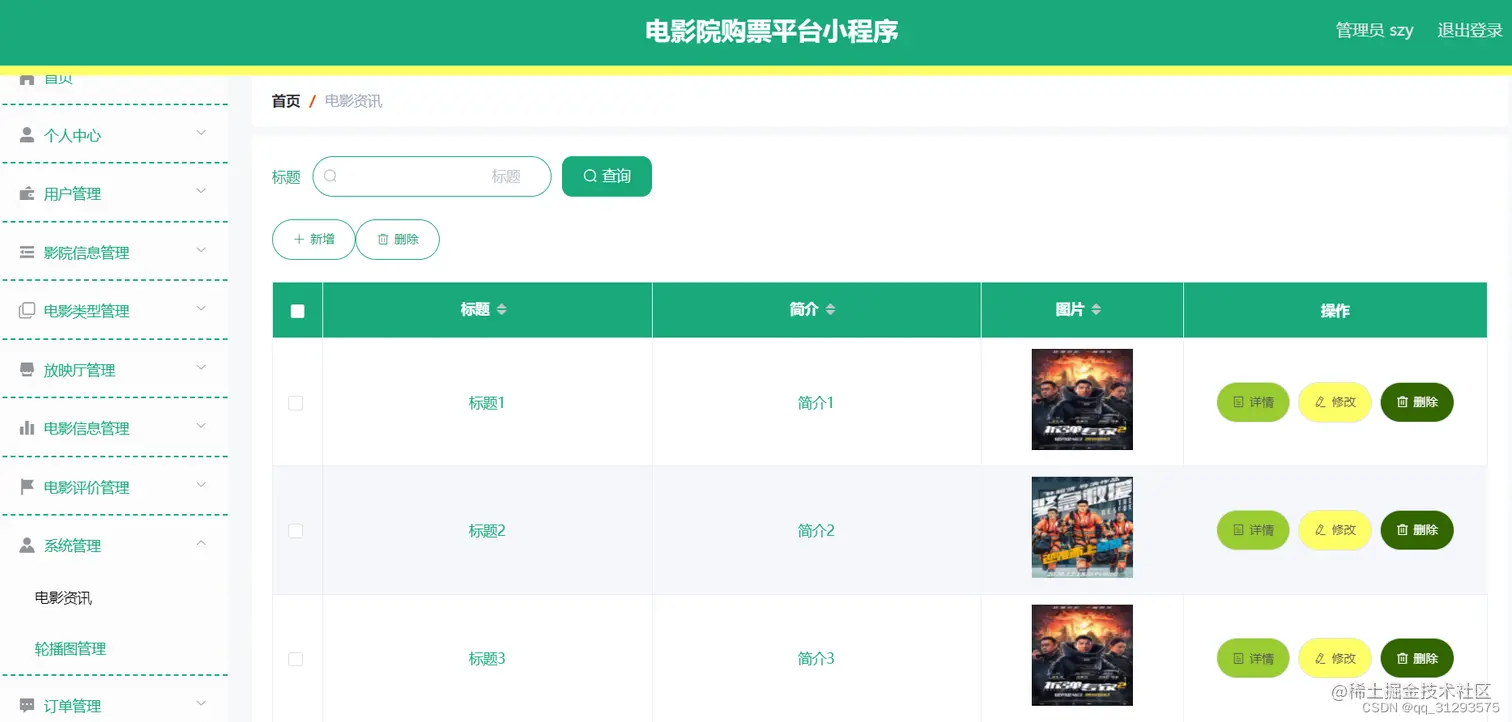The image size is (1512, 722).
Task: Open the 订单管理 sidebar menu
Action: pyautogui.click(x=114, y=705)
